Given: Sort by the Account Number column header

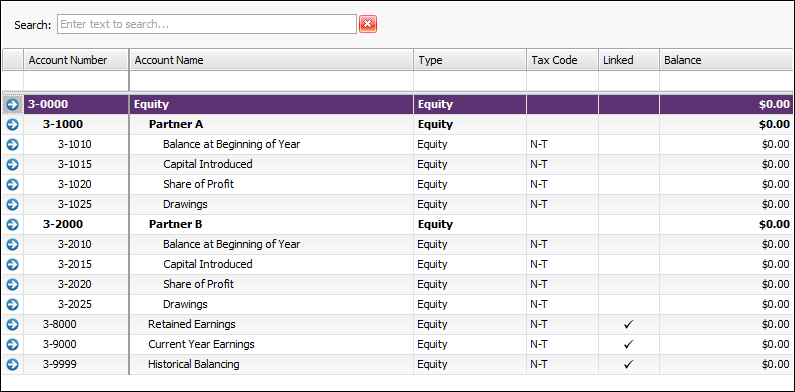Looking at the screenshot, I should [x=76, y=60].
